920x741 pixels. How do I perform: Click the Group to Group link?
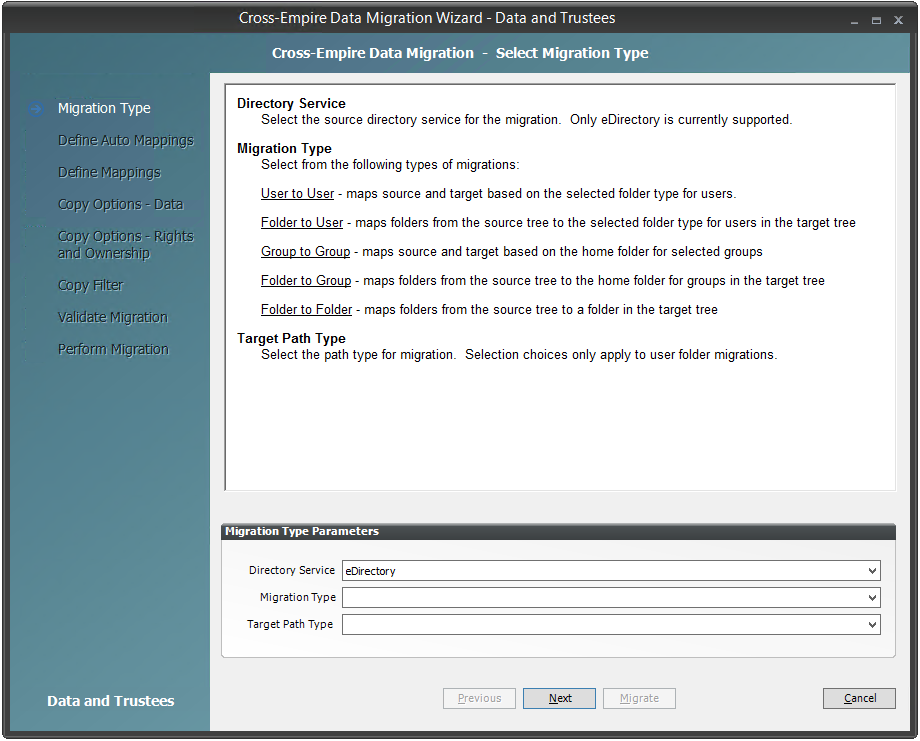[x=305, y=252]
